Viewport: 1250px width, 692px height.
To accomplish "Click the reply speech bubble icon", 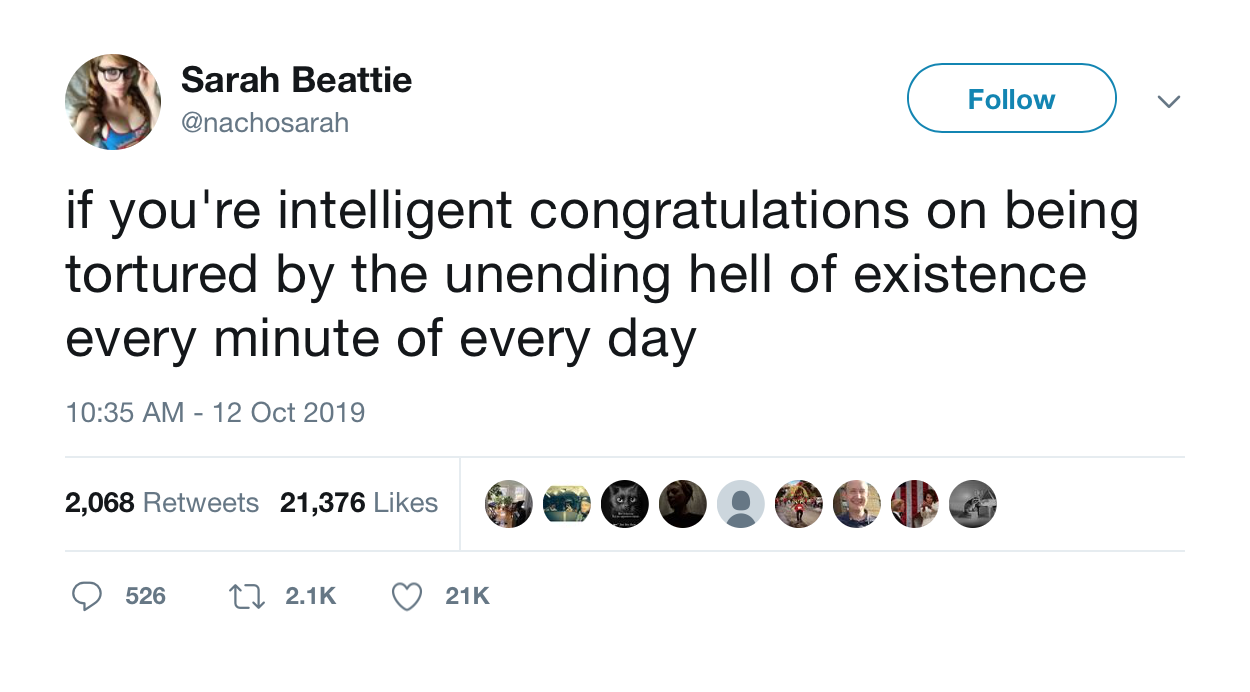I will pyautogui.click(x=87, y=597).
